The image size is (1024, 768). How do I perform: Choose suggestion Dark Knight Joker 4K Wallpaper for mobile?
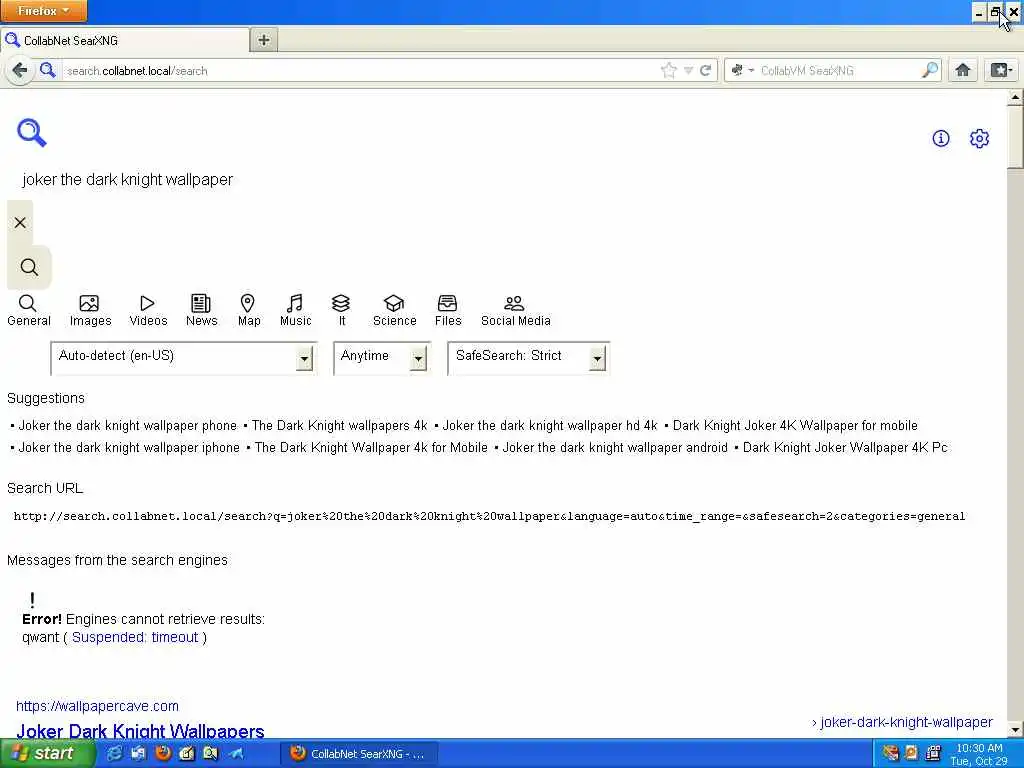pyautogui.click(x=795, y=426)
